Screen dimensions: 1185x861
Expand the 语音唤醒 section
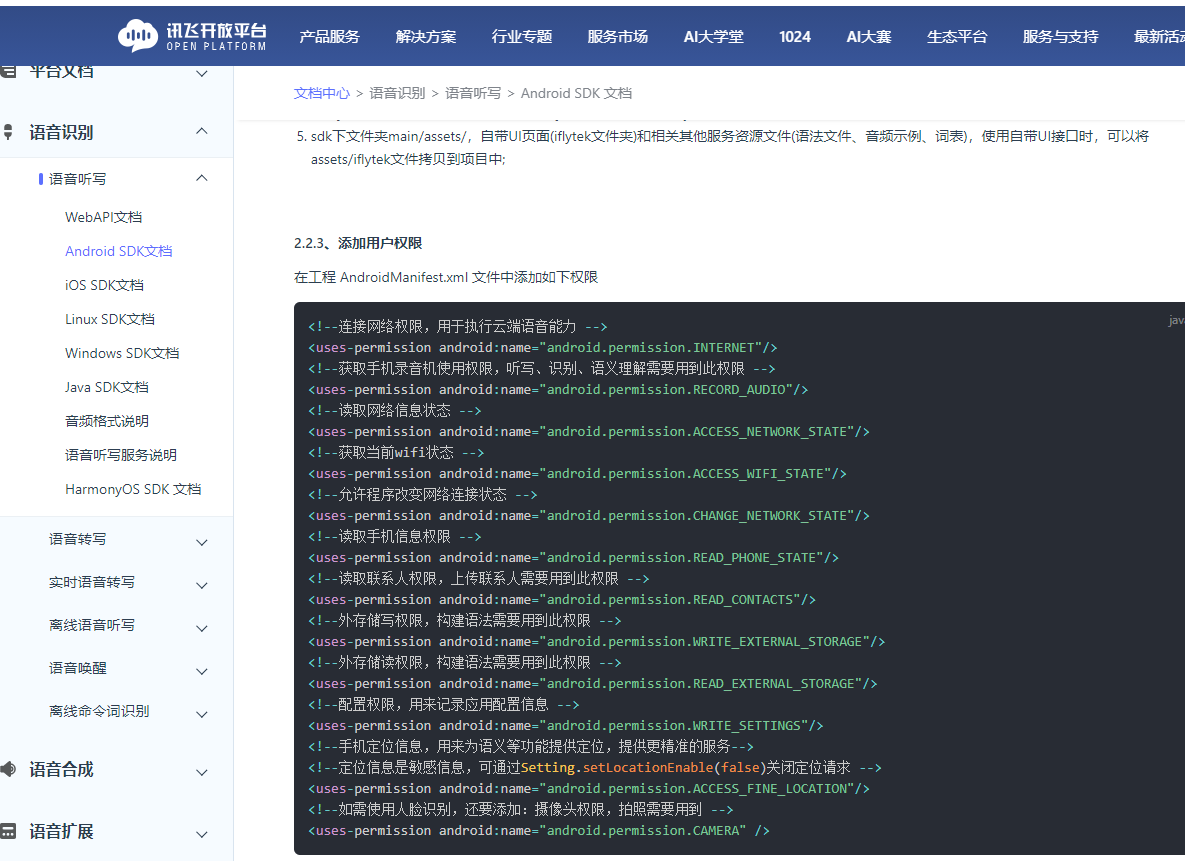[x=201, y=671]
